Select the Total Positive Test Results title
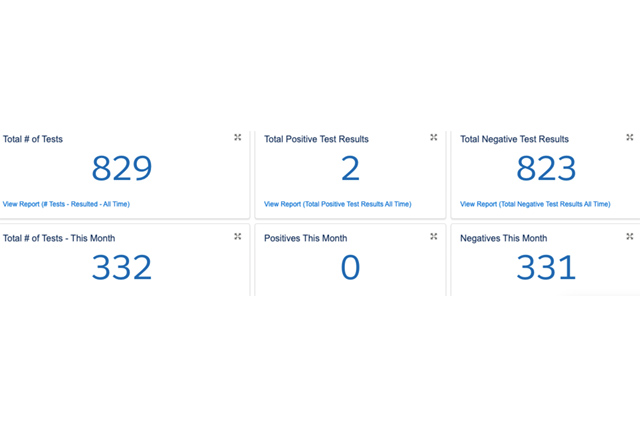Viewport: 640px width, 428px height. pyautogui.click(x=315, y=139)
